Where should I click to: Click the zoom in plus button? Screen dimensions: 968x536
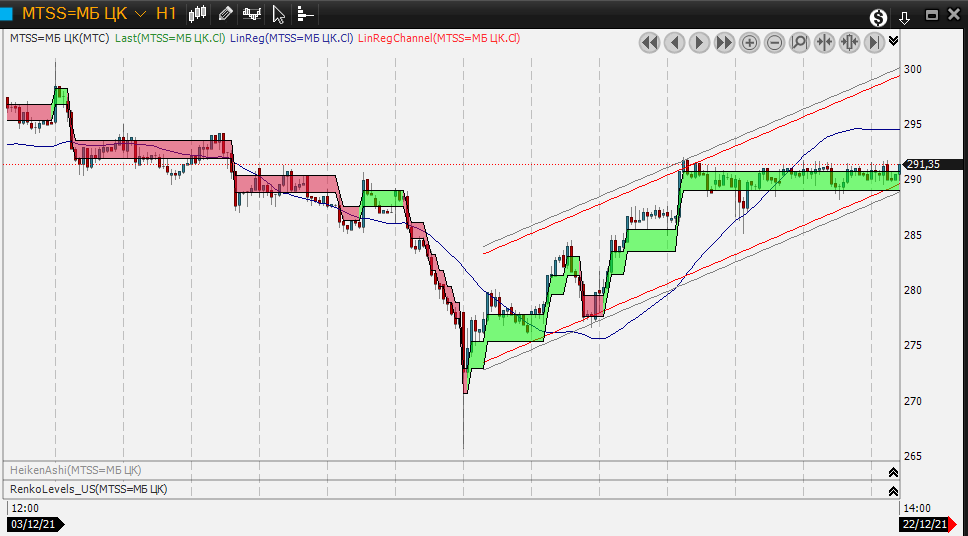click(749, 42)
